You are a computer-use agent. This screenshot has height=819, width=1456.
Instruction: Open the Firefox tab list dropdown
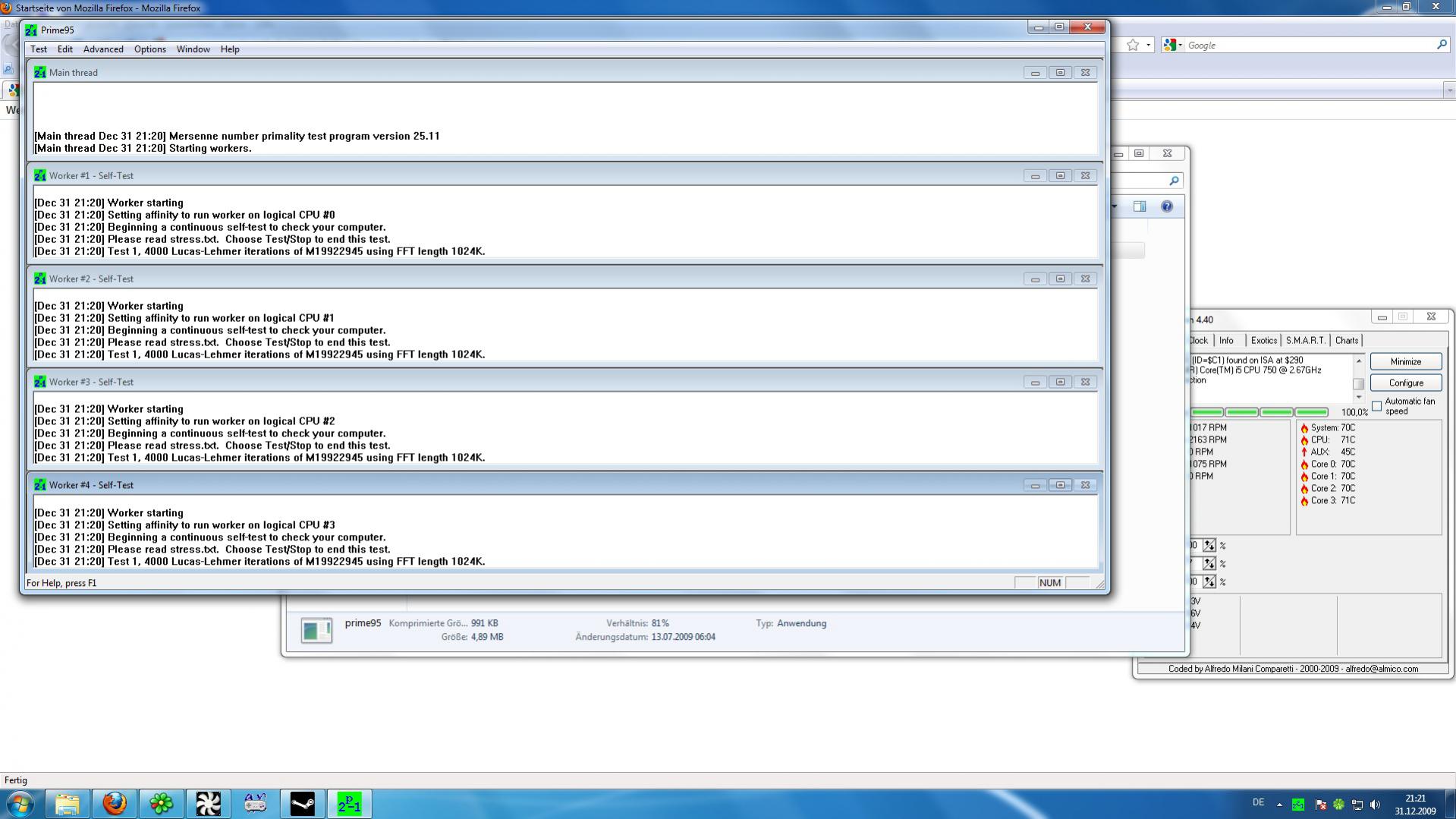[x=1449, y=90]
